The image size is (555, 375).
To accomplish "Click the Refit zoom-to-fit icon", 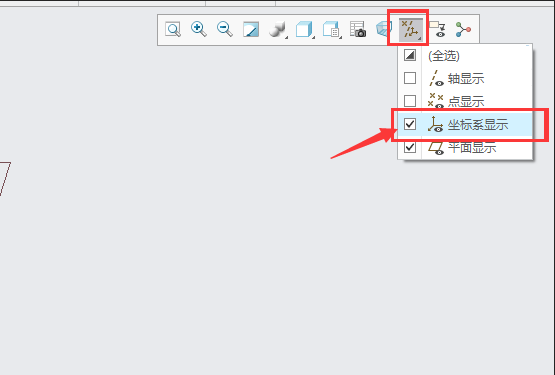I will (173, 29).
